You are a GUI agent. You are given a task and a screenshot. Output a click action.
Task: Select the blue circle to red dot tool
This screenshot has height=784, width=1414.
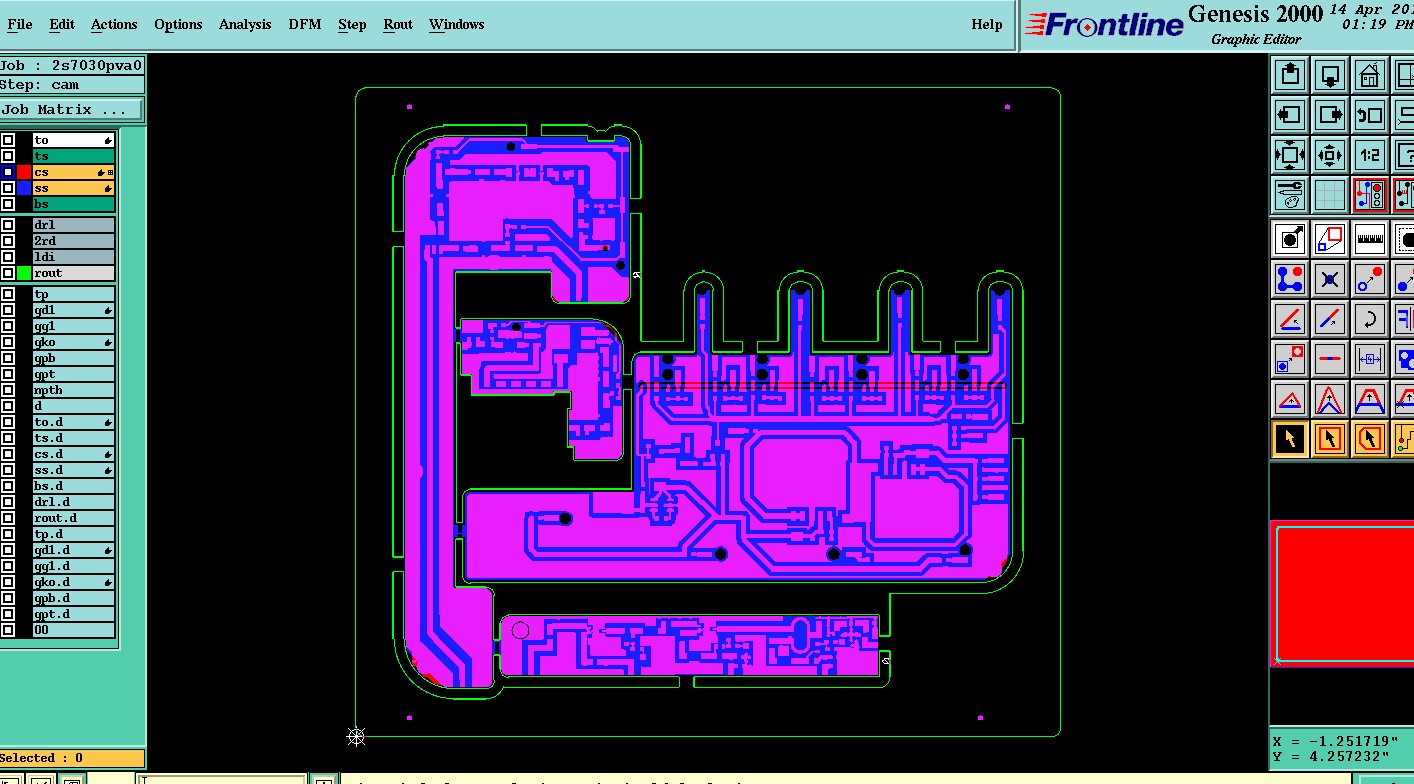pyautogui.click(x=1370, y=278)
